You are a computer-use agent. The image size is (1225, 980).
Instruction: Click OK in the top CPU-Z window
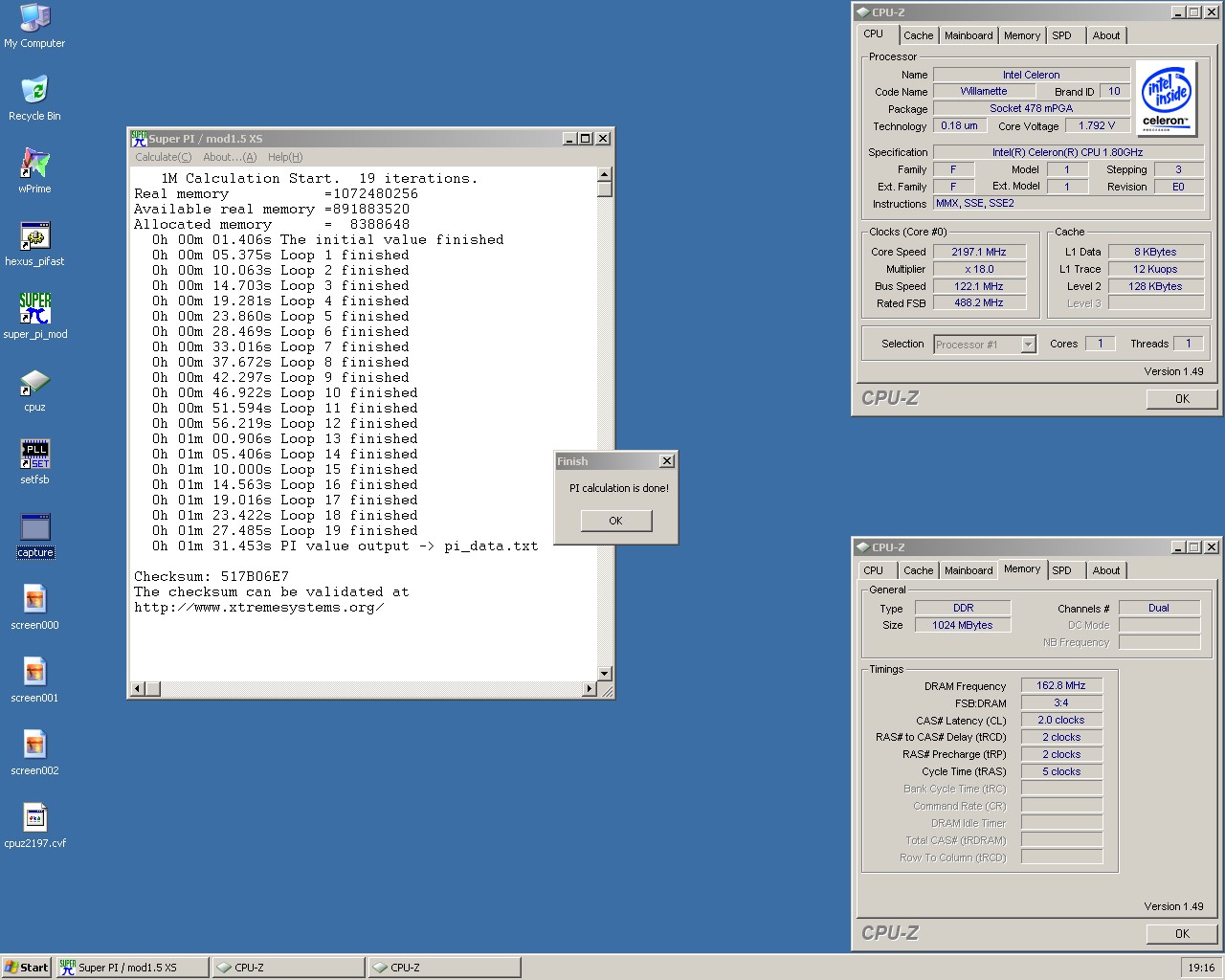(1182, 399)
